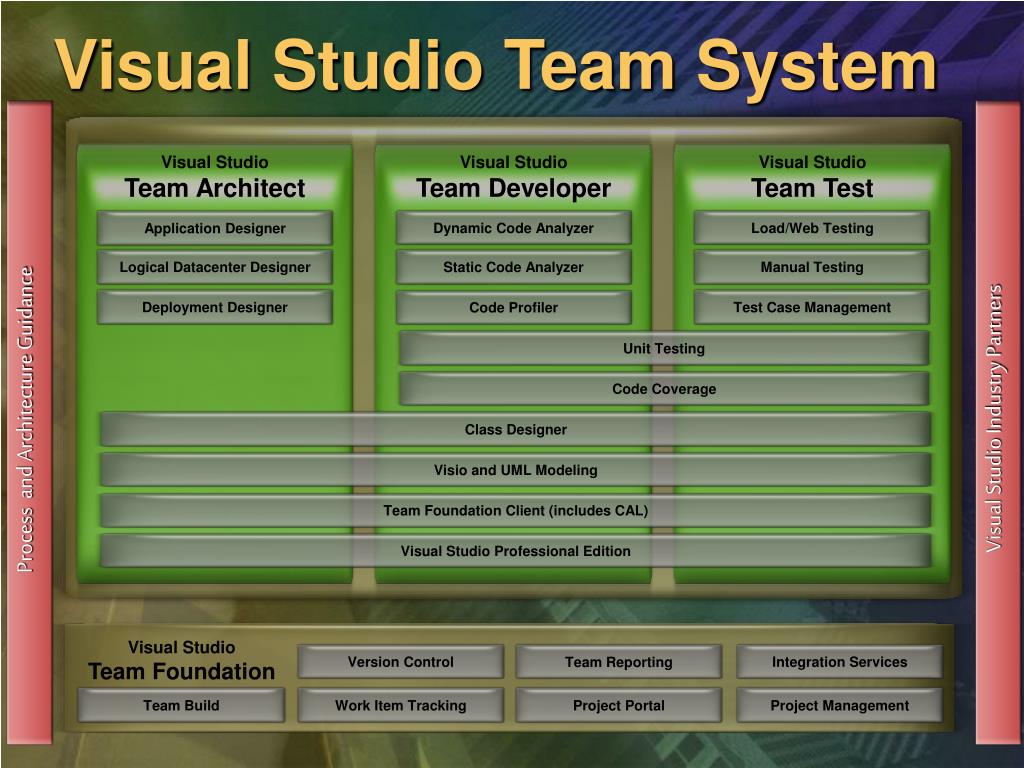Select the Logical Datacenter Designer box
Screen dimensions: 1024x768
[x=215, y=267]
